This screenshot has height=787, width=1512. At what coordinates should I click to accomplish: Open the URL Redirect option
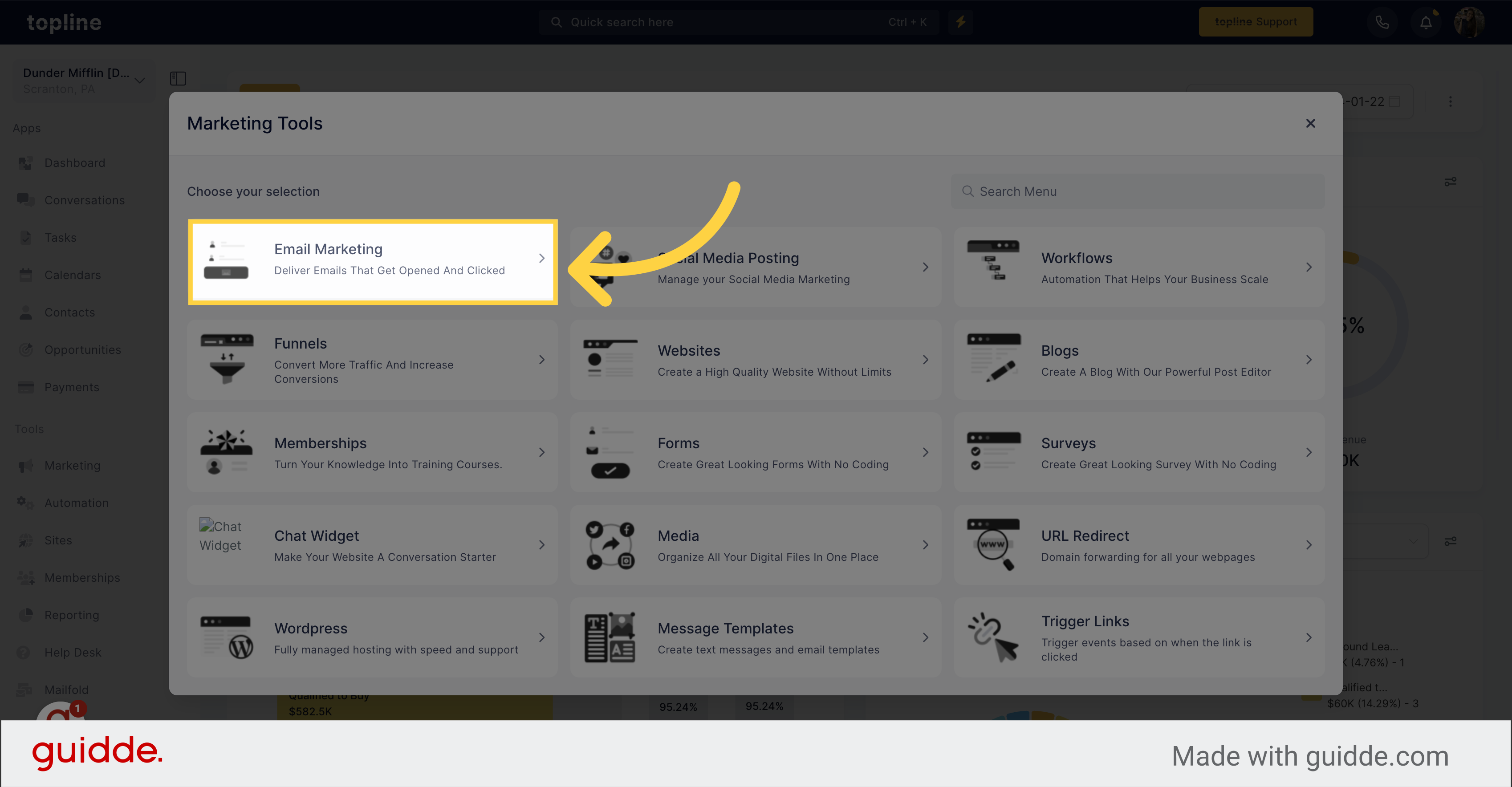[x=1139, y=545]
